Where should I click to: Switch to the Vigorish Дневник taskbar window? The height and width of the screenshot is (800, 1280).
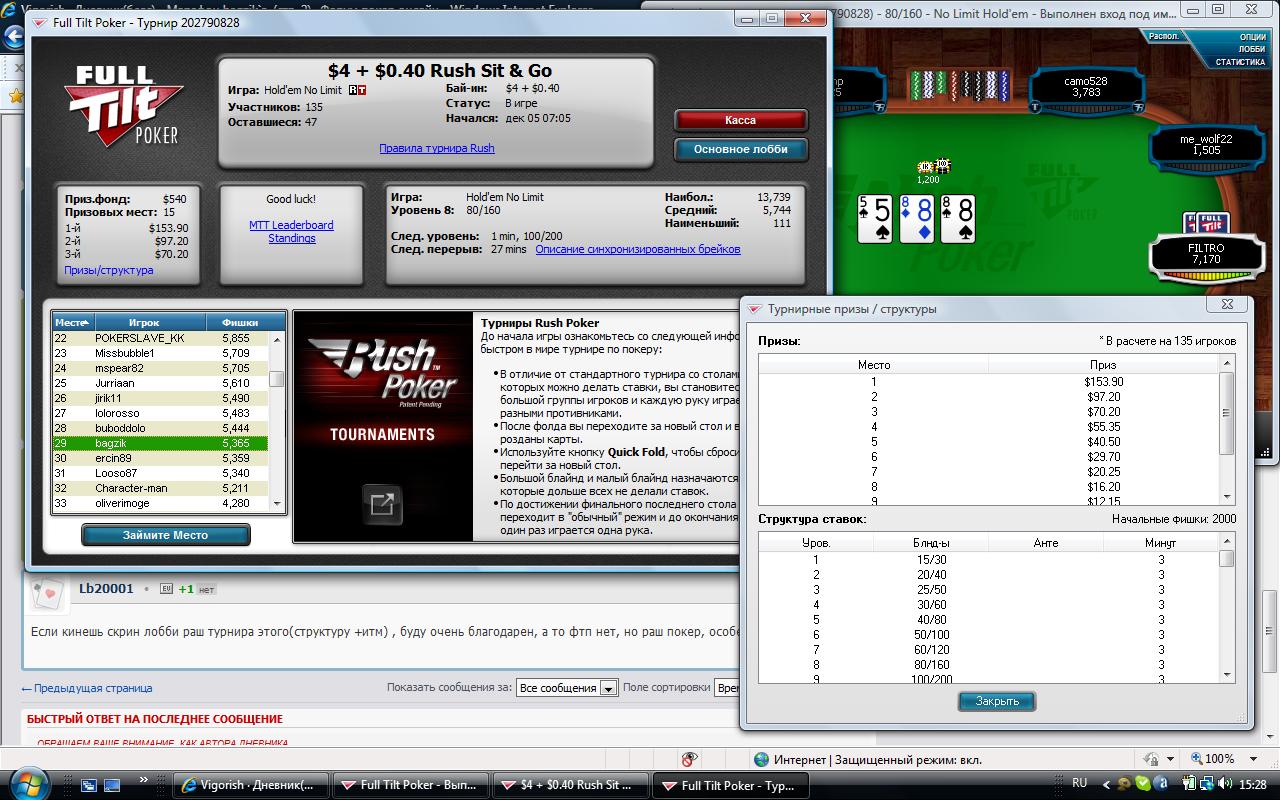(x=250, y=785)
